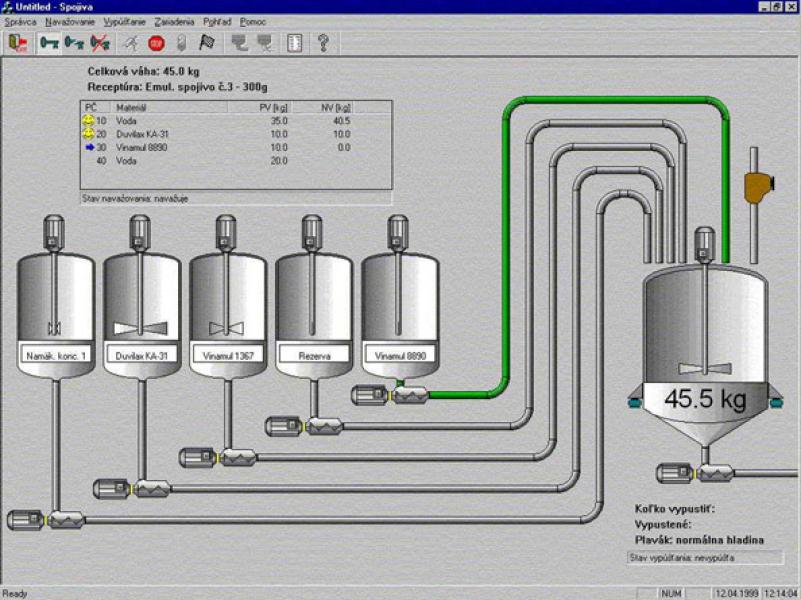Click the exit door icon in toolbar

[17, 43]
